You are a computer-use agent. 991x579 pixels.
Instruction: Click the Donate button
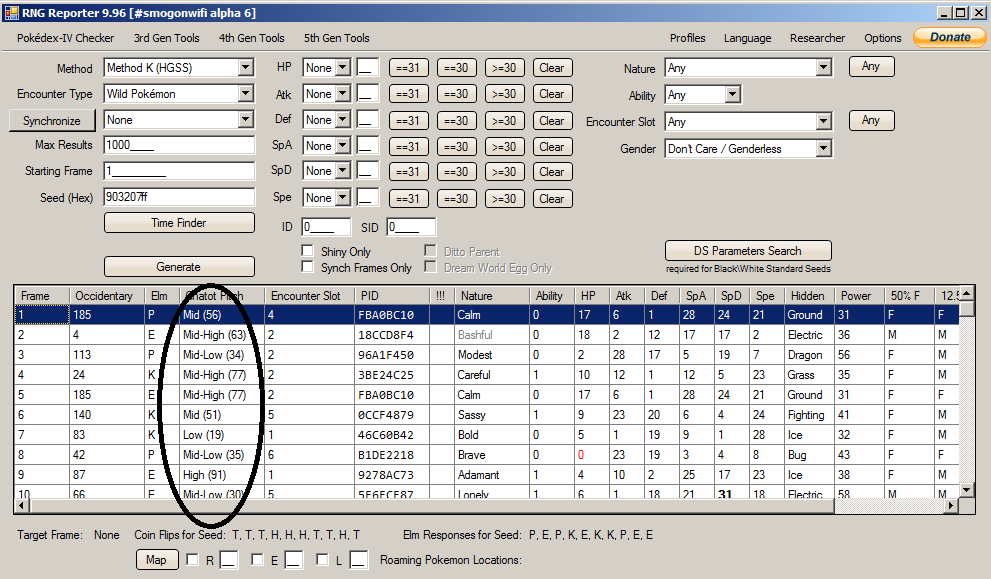949,37
